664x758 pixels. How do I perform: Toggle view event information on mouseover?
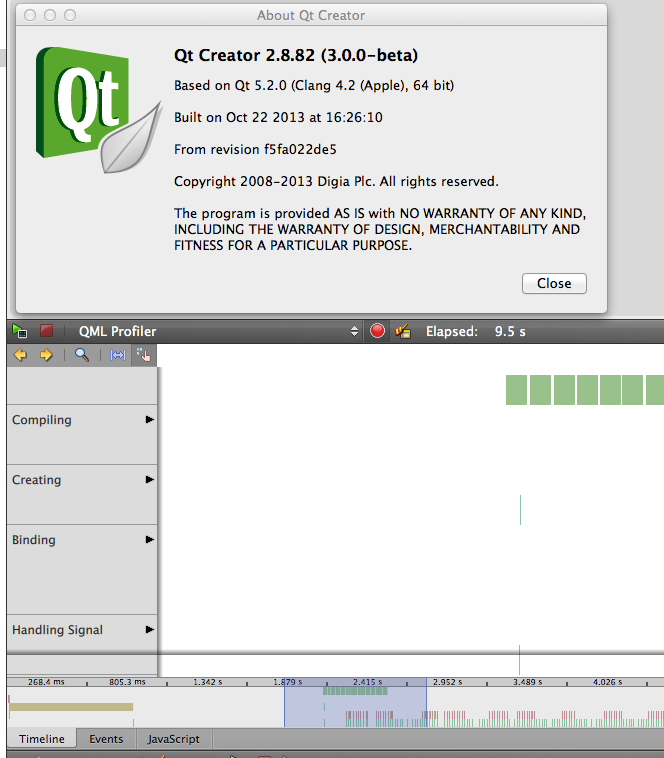(x=144, y=355)
